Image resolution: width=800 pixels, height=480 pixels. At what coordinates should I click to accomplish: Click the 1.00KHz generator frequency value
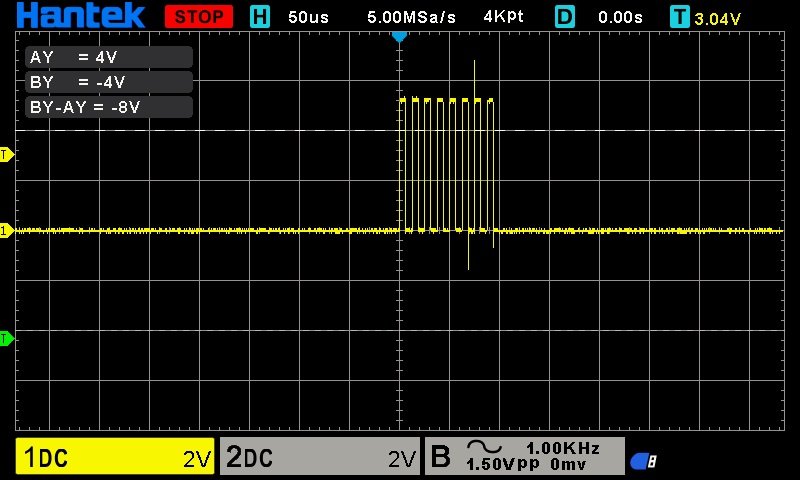point(563,448)
